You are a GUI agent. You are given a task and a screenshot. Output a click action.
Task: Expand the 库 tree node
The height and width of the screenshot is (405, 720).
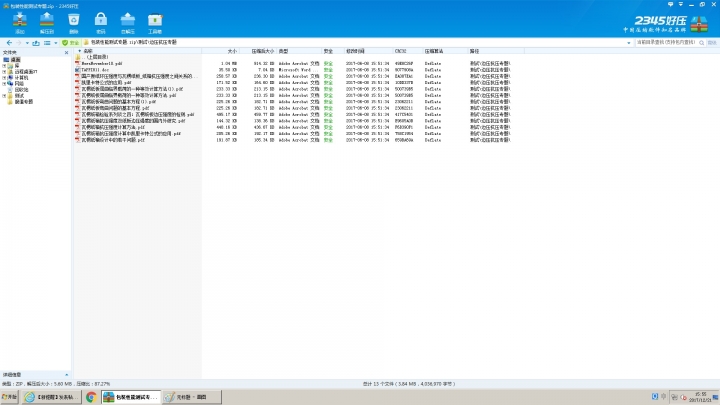(5, 65)
